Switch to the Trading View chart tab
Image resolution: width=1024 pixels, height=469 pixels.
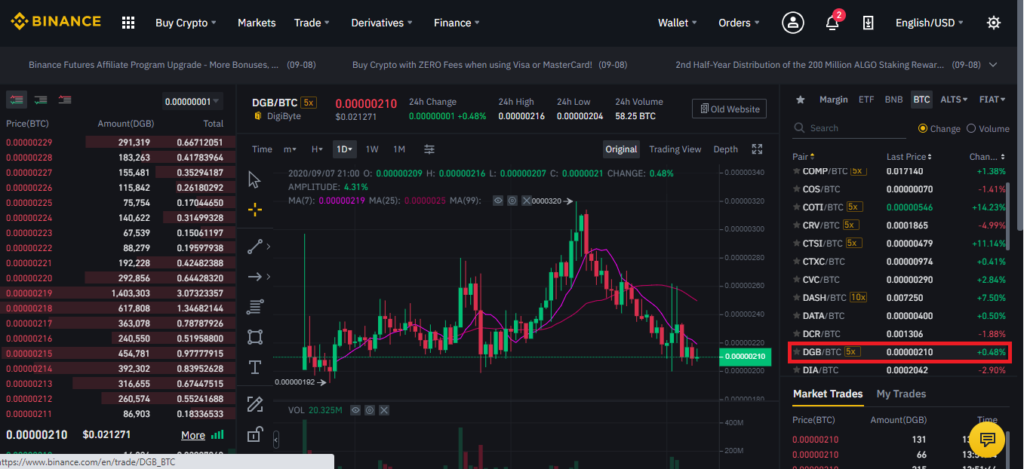(675, 149)
